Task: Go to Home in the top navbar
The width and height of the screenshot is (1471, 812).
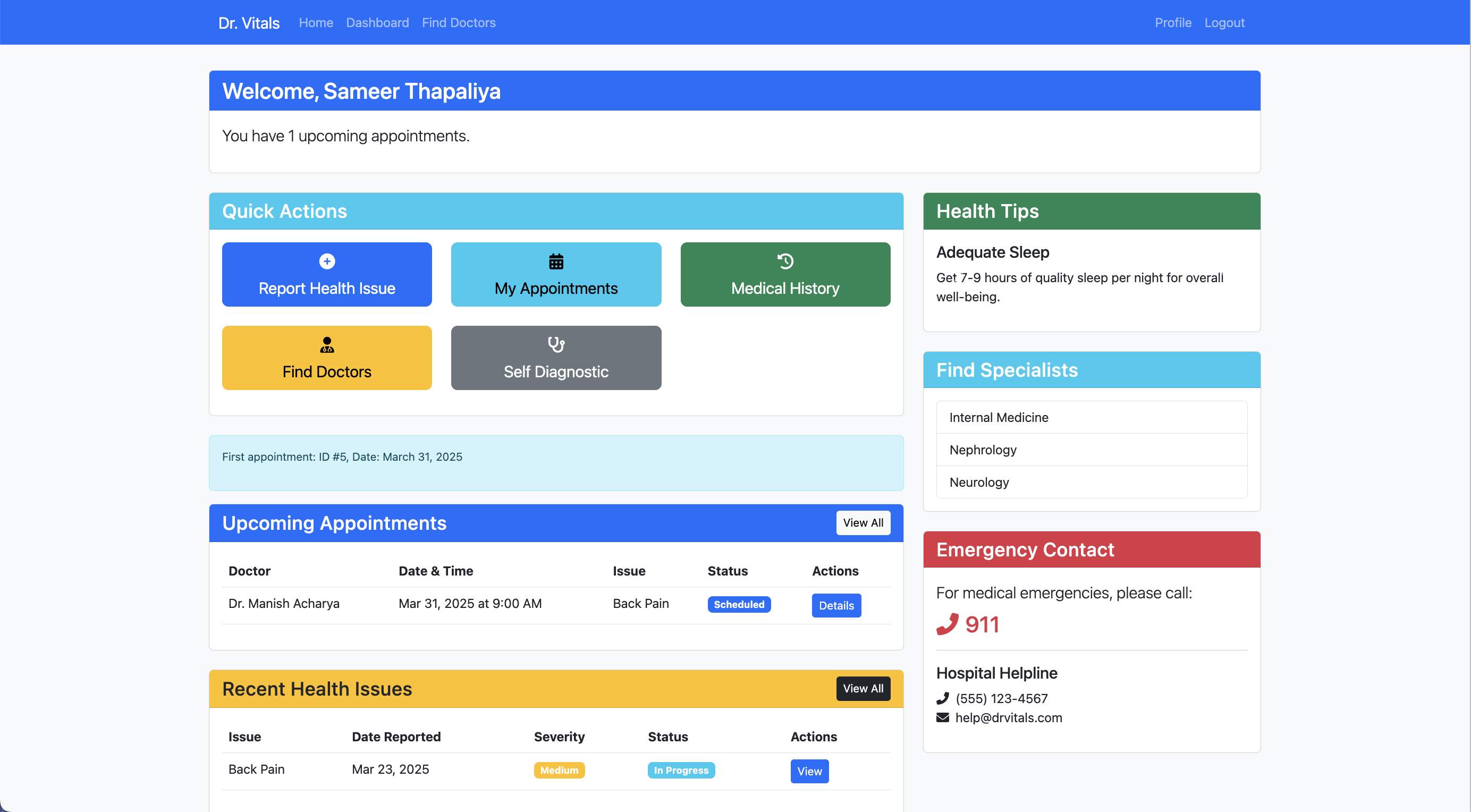Action: click(316, 23)
